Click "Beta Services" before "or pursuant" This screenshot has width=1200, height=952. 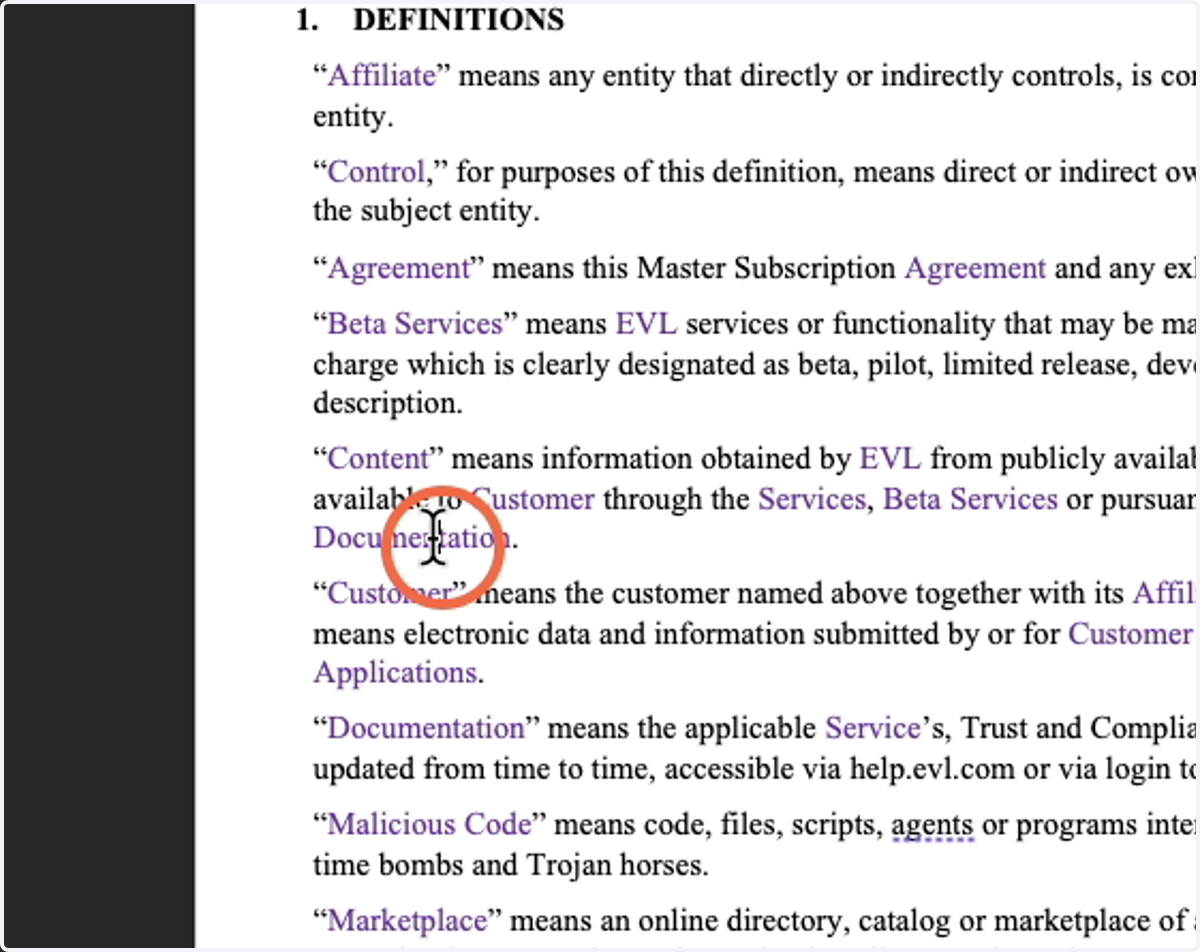[x=970, y=498]
